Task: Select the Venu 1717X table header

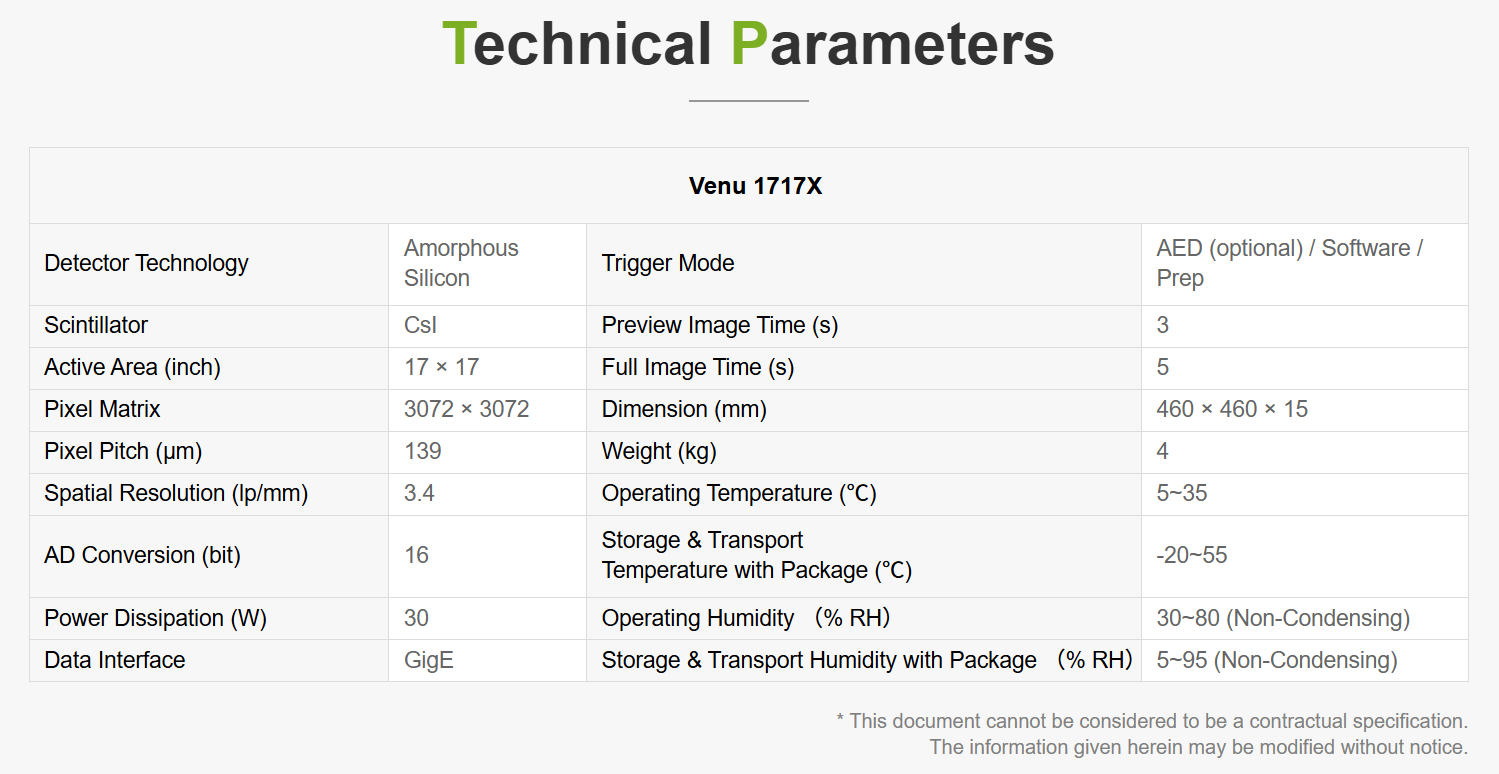Action: 755,186
